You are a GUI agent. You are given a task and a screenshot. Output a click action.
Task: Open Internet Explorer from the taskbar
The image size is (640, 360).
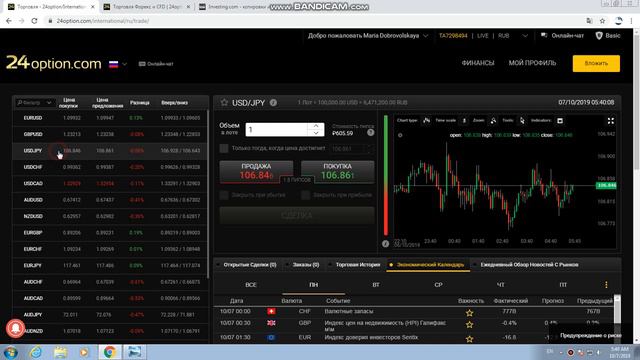(x=36, y=352)
